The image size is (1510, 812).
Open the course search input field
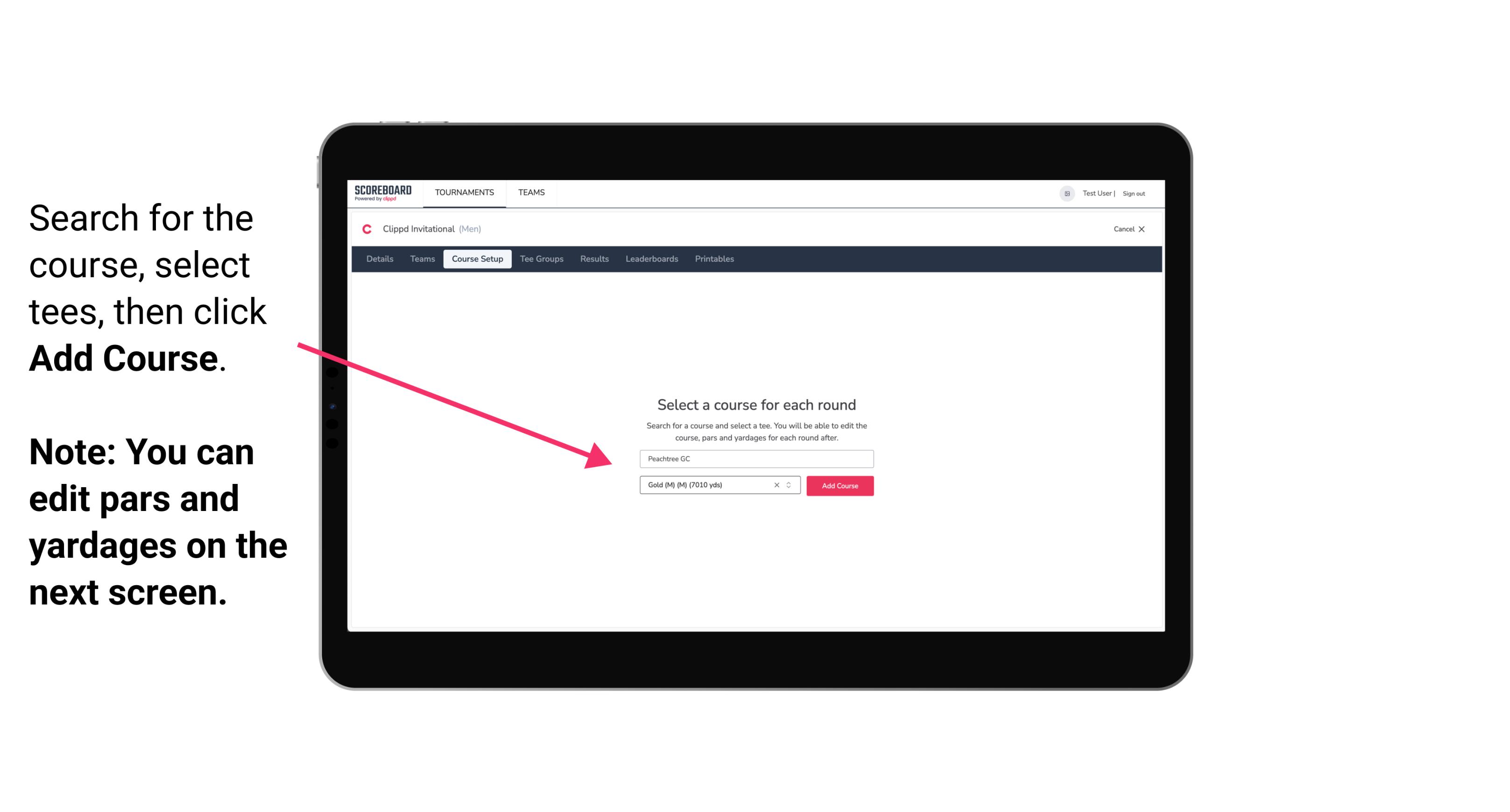pos(754,458)
